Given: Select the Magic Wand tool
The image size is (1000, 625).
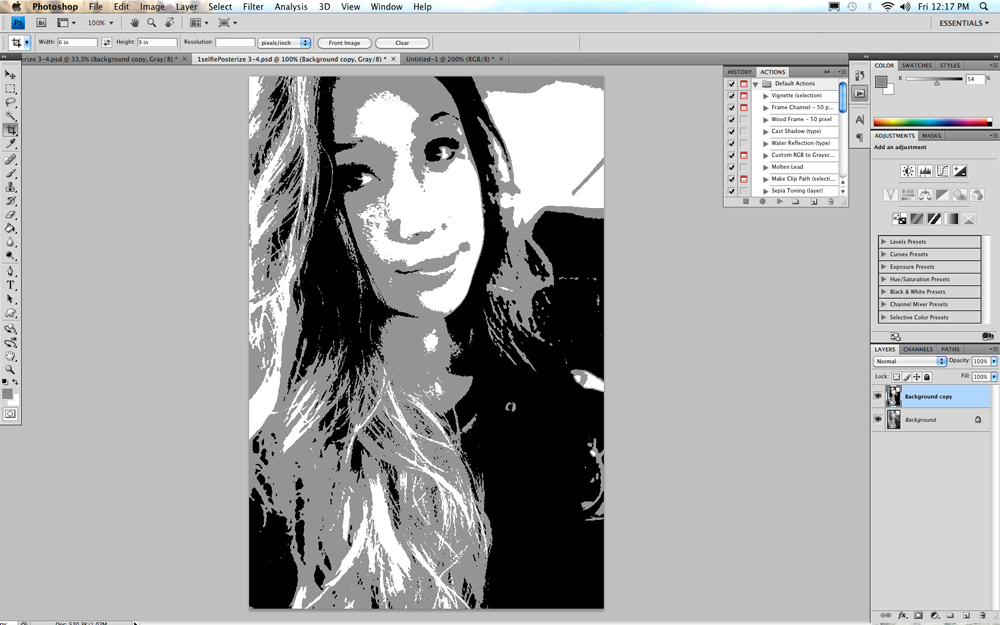Looking at the screenshot, I should tap(10, 116).
